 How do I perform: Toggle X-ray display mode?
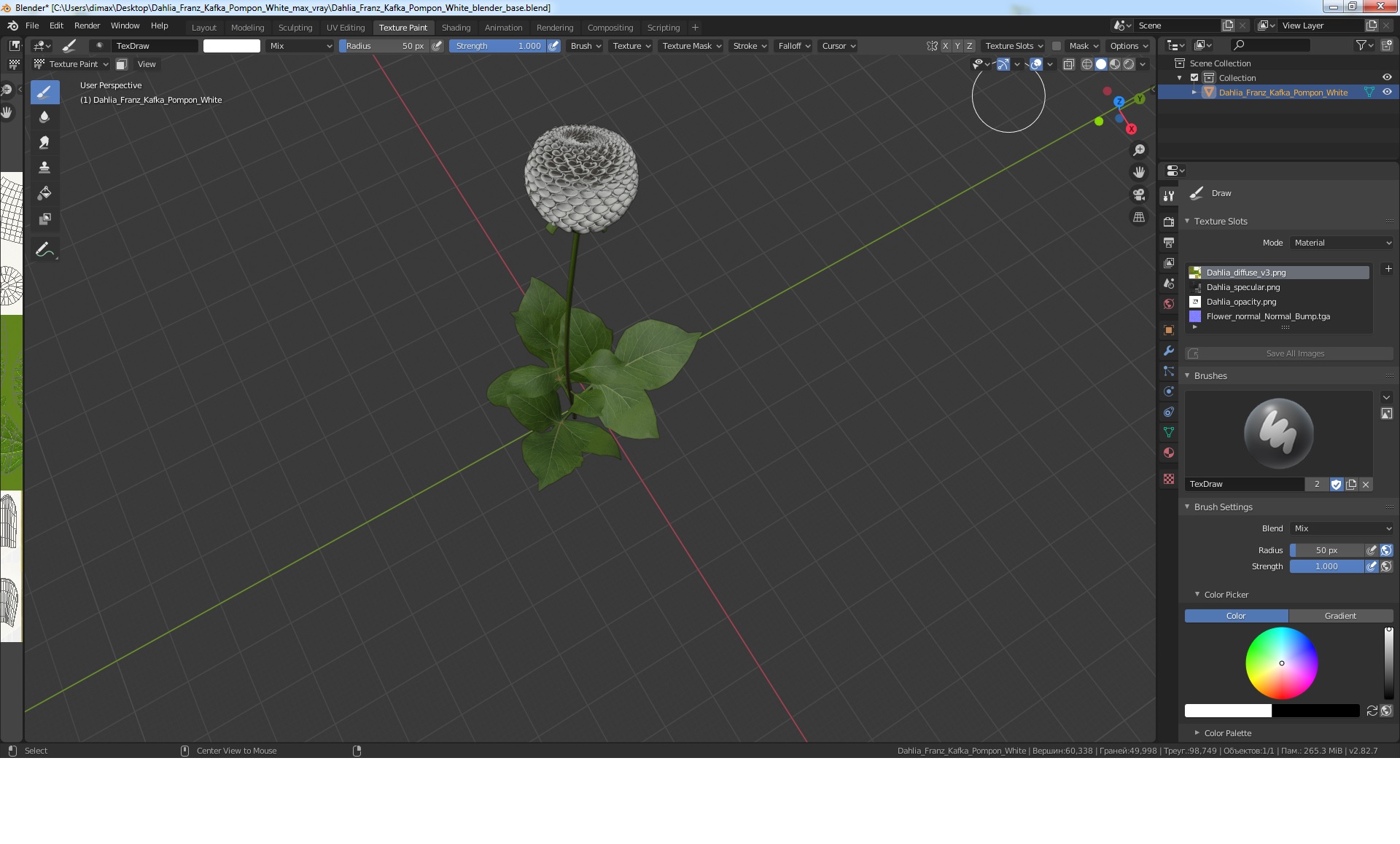pos(1069,64)
